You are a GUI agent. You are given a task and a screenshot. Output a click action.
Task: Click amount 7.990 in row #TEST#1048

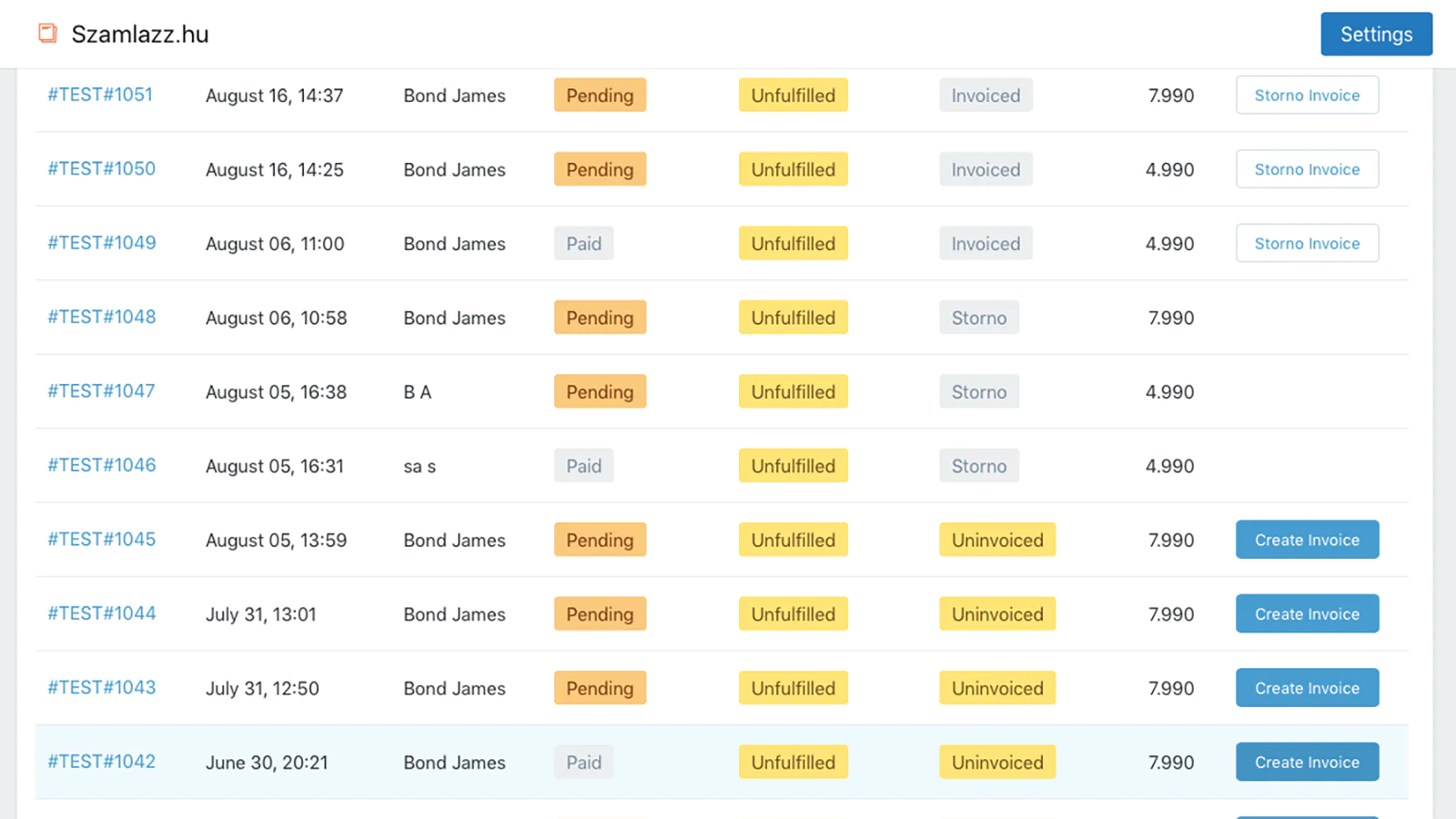pyautogui.click(x=1171, y=318)
